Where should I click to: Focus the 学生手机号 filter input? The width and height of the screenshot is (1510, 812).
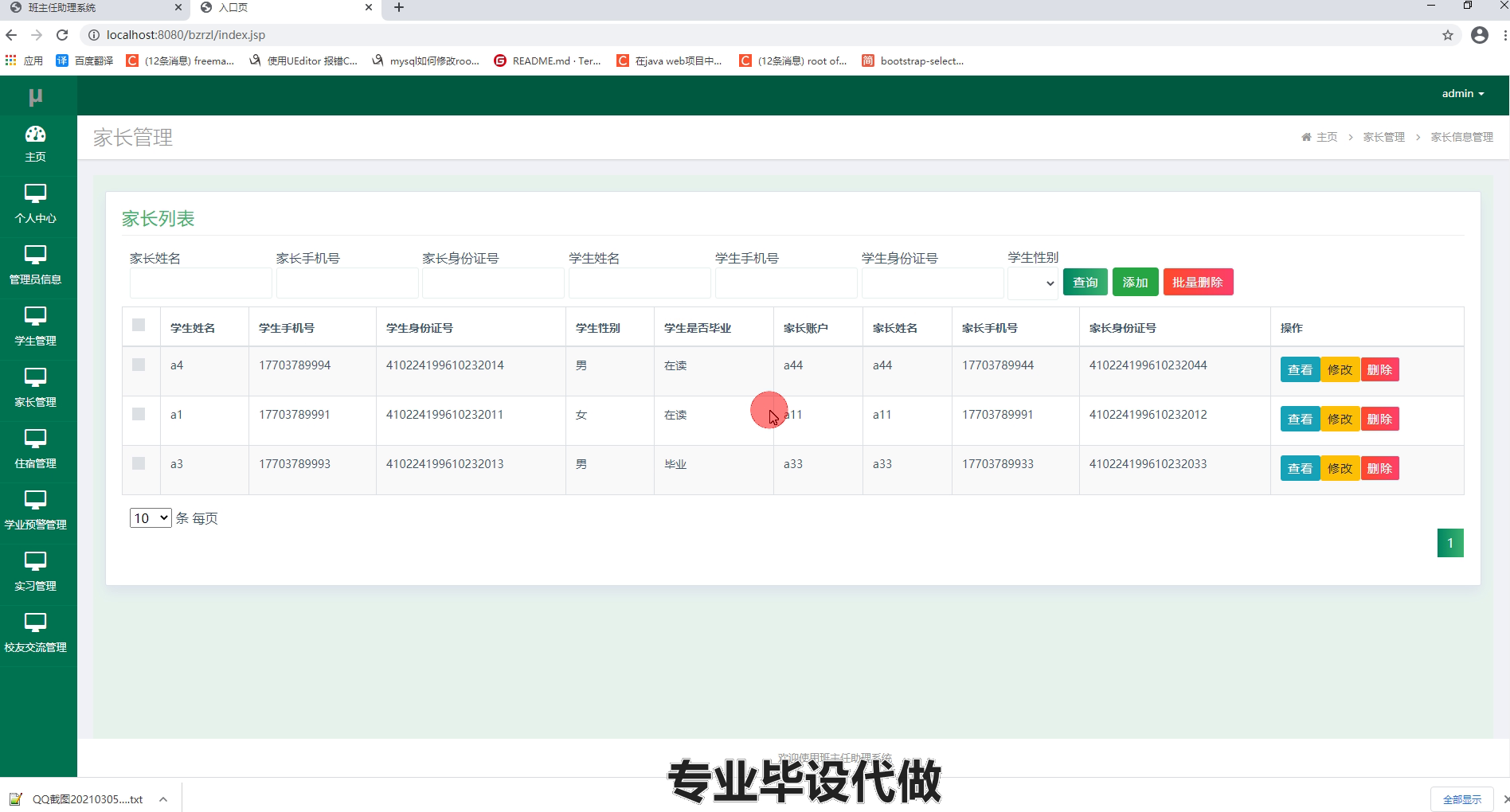click(x=786, y=283)
